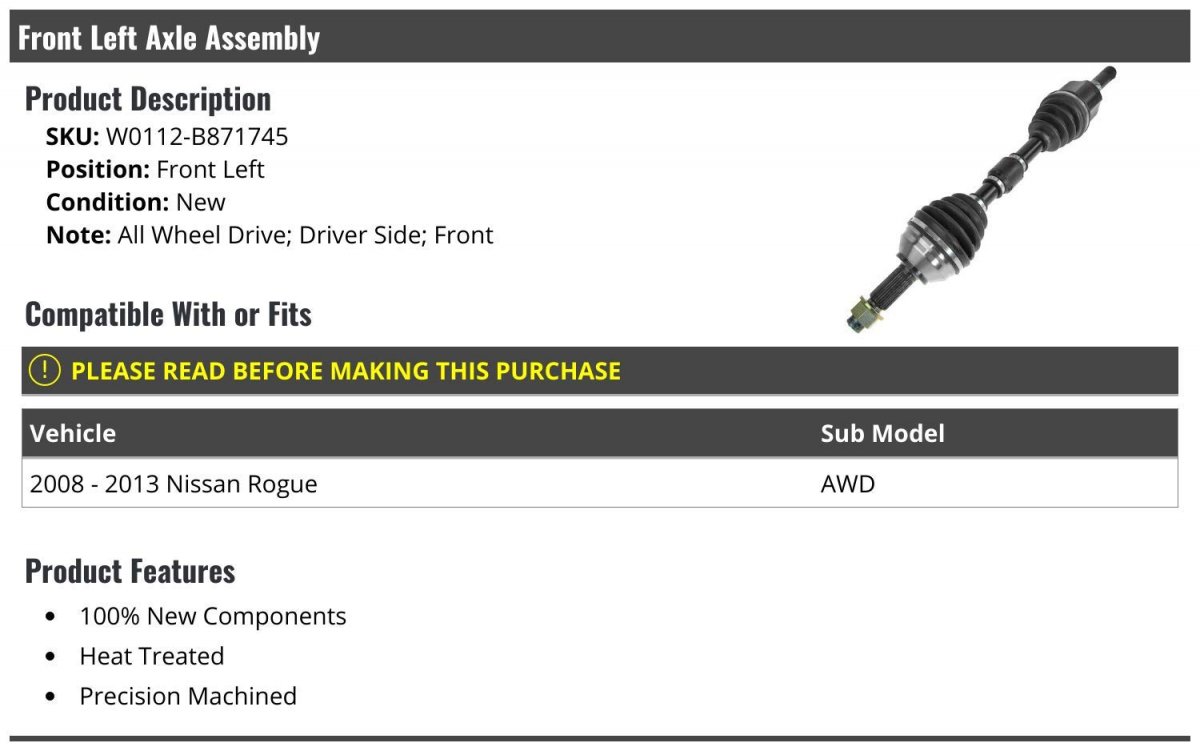Click the Product Description heading
This screenshot has height=751, width=1200.
[x=148, y=99]
